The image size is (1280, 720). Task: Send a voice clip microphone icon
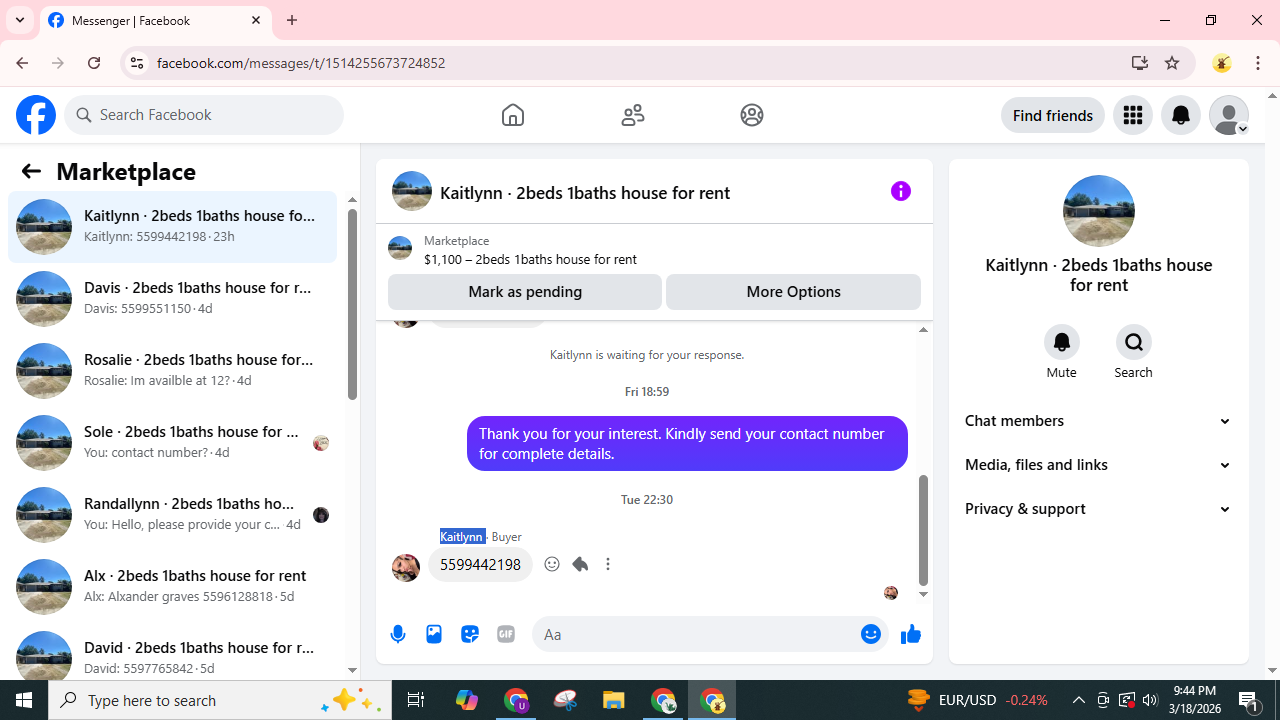[398, 634]
